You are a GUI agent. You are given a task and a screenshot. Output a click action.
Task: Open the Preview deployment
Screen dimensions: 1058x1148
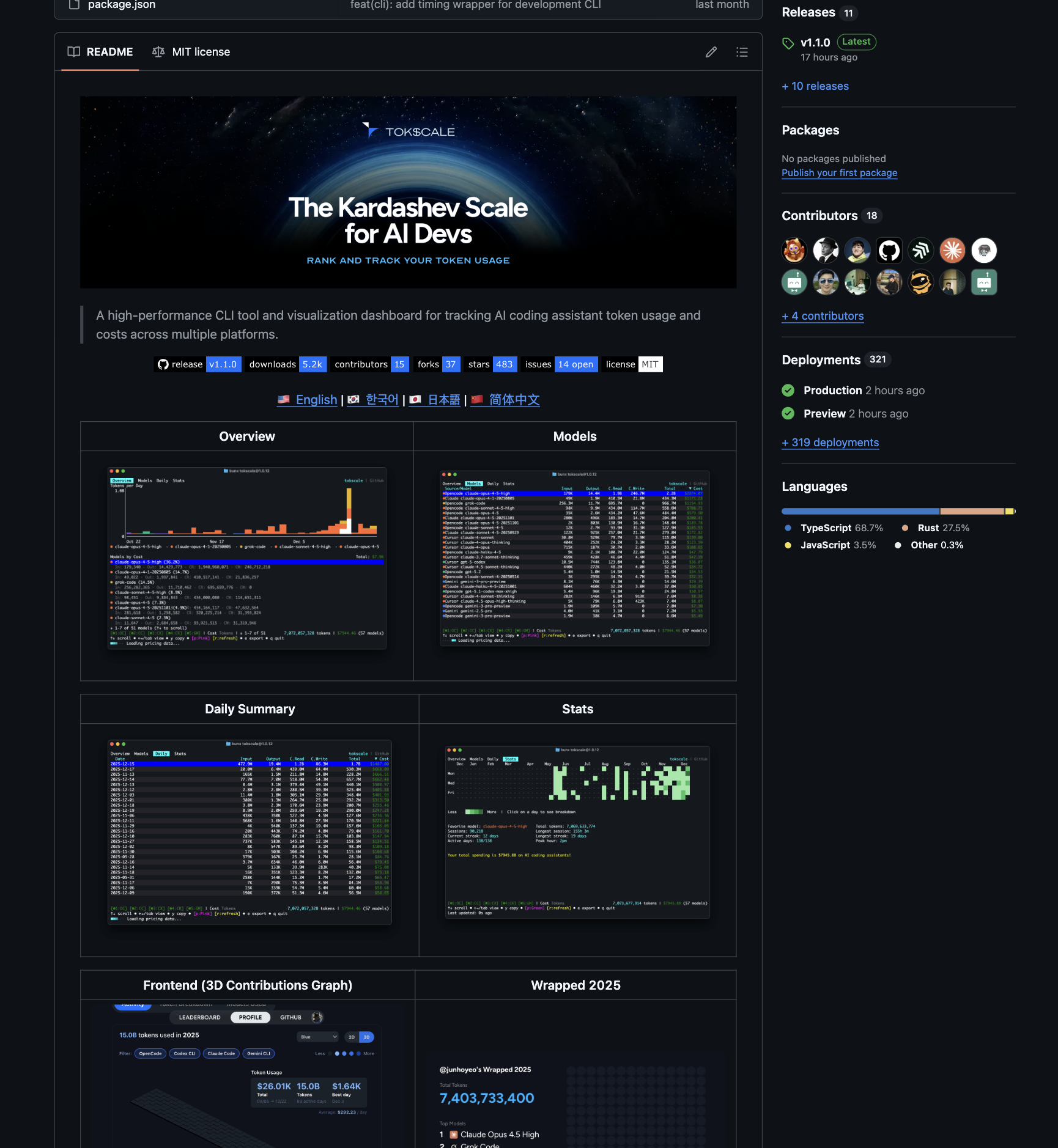(x=824, y=414)
